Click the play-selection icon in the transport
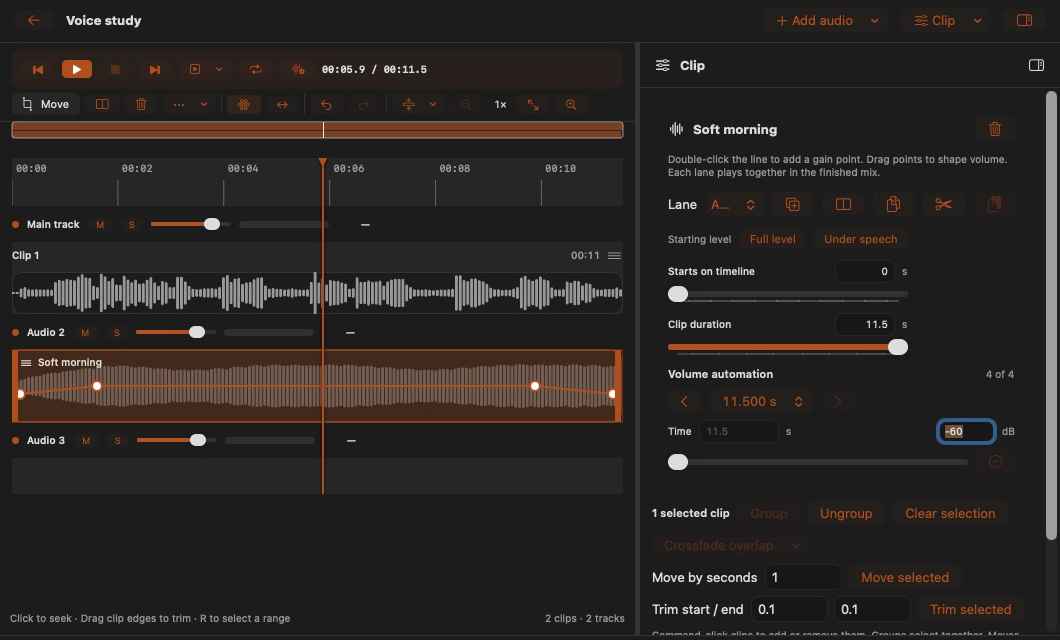Screen dimensions: 1060x640 (195, 69)
